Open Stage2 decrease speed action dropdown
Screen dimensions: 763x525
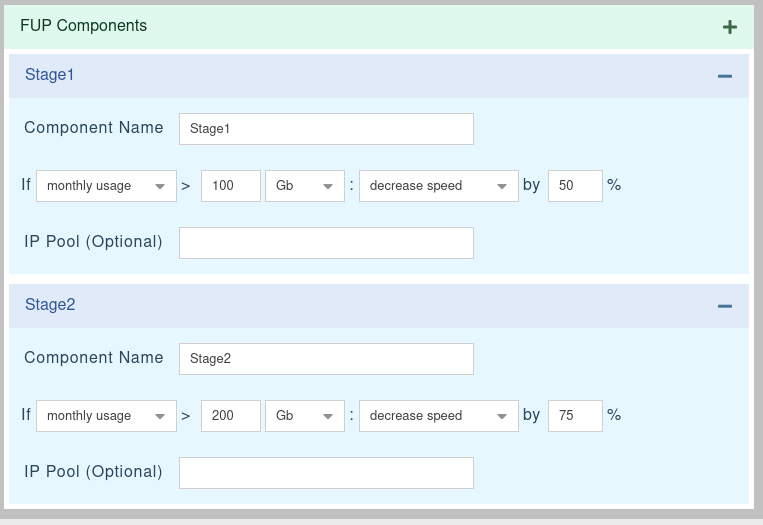point(438,416)
